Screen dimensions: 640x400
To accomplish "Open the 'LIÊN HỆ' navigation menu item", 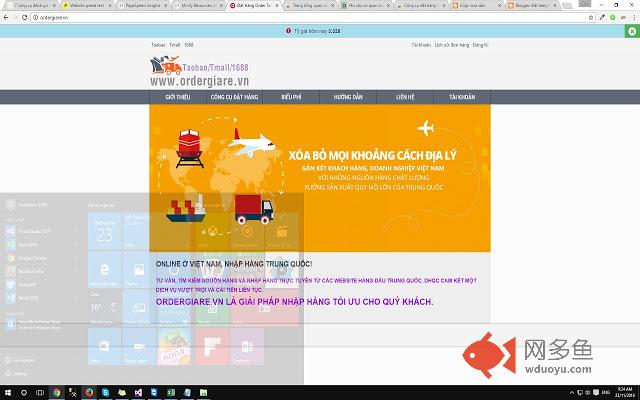I will (405, 97).
